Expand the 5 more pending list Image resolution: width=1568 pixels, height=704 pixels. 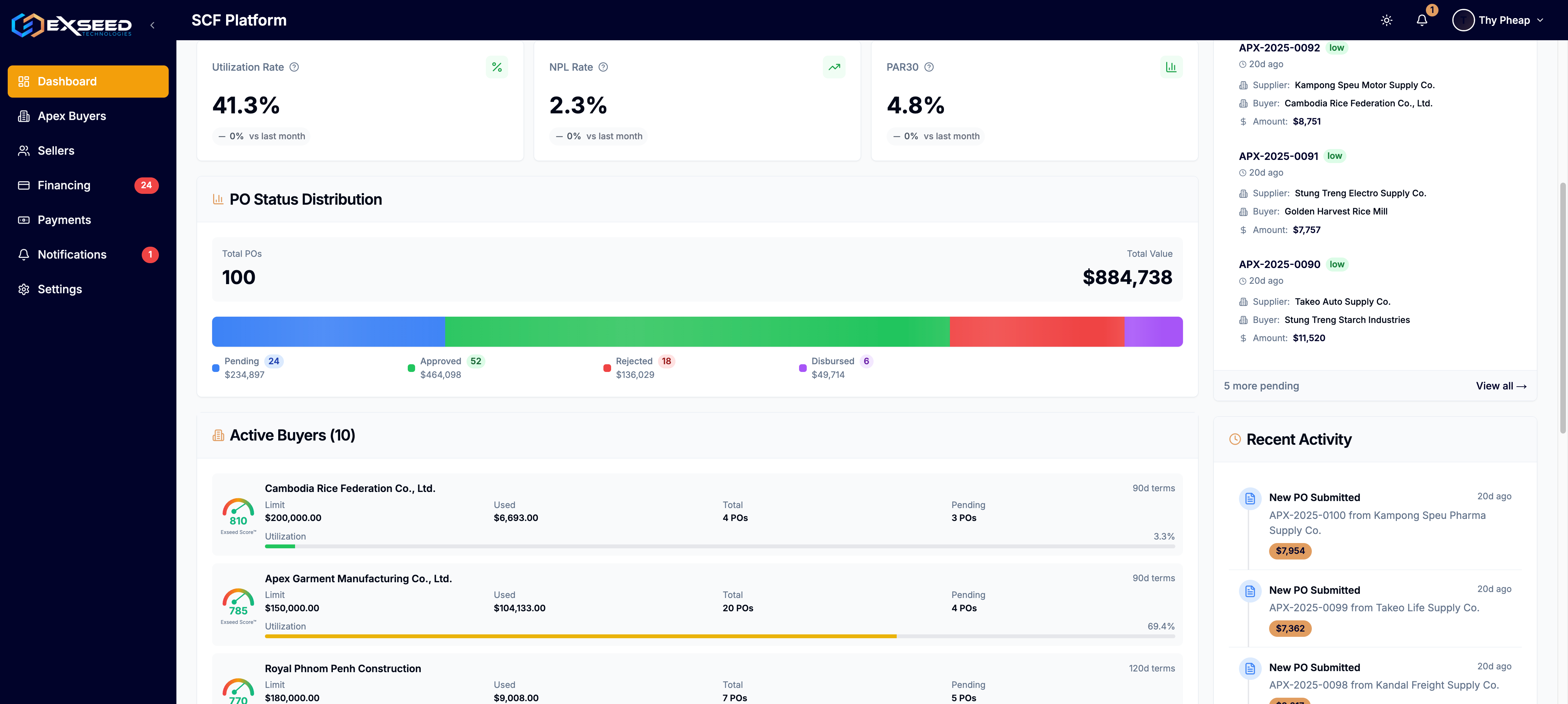pyautogui.click(x=1261, y=386)
